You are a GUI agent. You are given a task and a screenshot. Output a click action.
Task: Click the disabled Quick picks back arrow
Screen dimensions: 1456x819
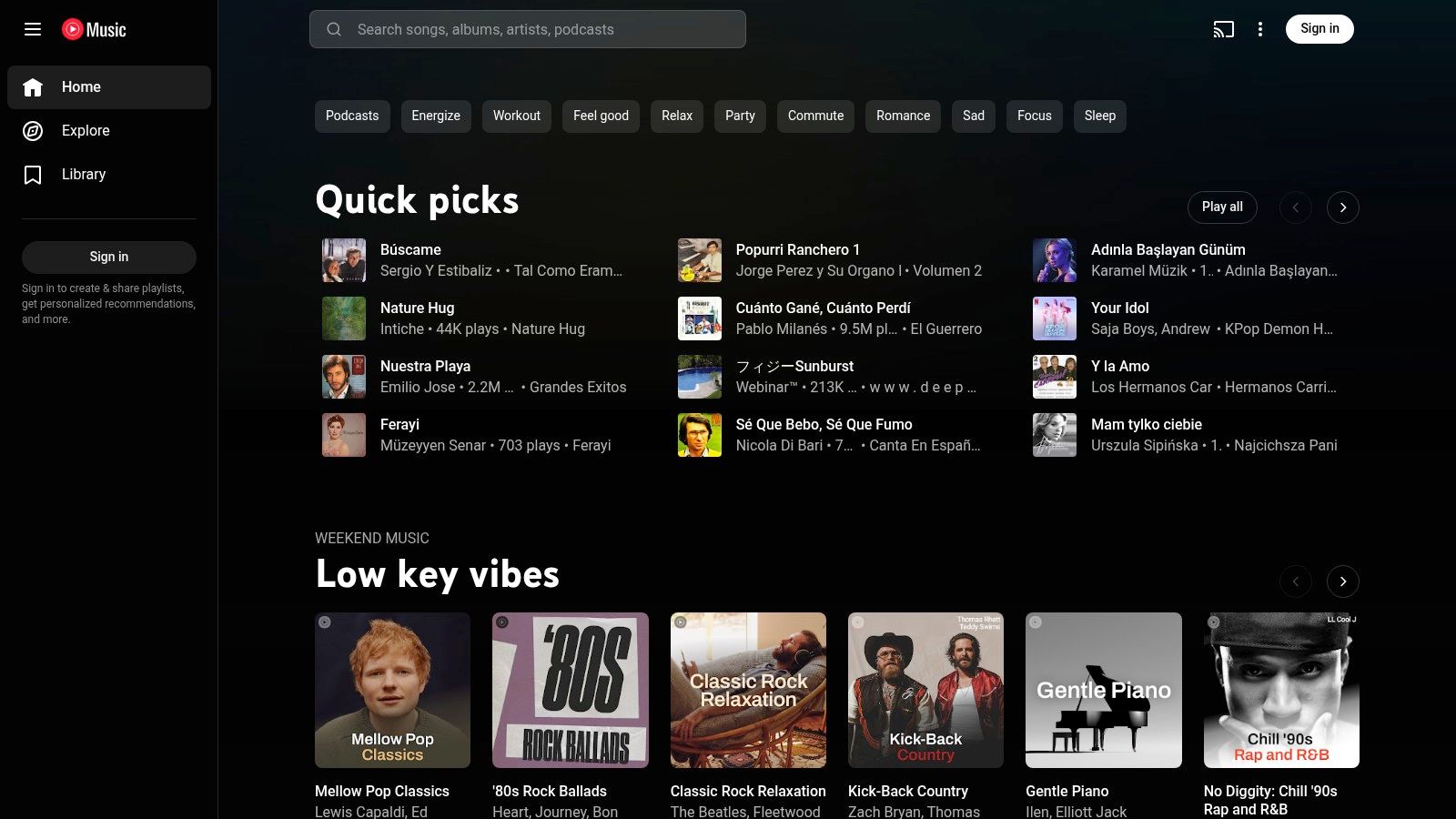click(x=1295, y=207)
